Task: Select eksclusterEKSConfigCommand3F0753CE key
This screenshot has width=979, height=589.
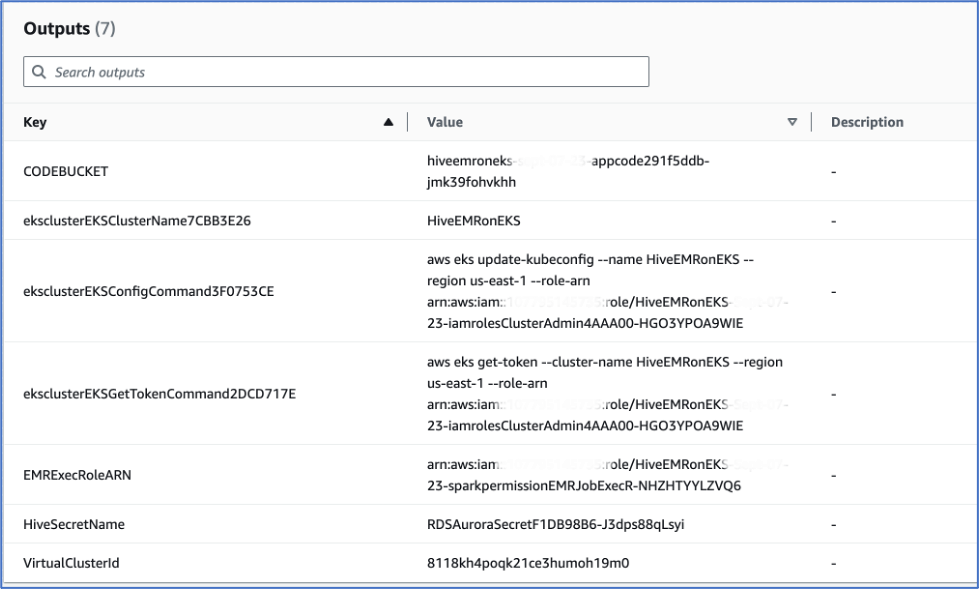Action: coord(149,291)
